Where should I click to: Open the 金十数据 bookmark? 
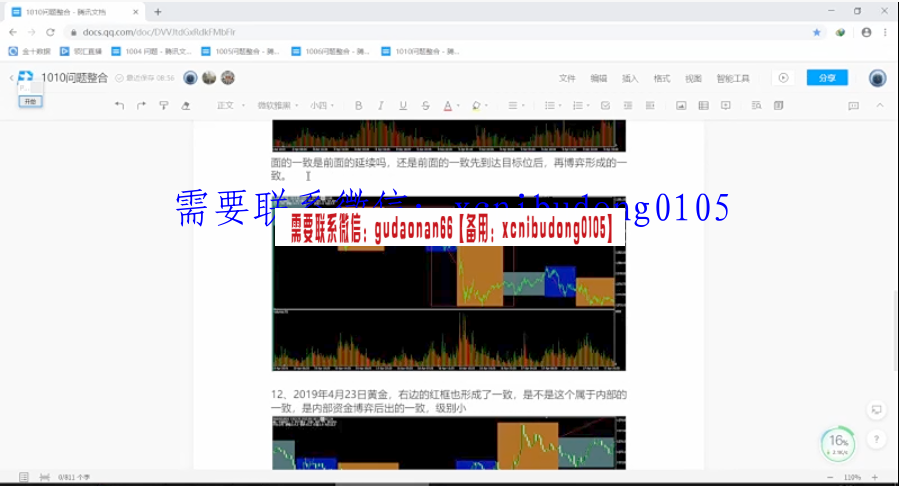coord(30,52)
